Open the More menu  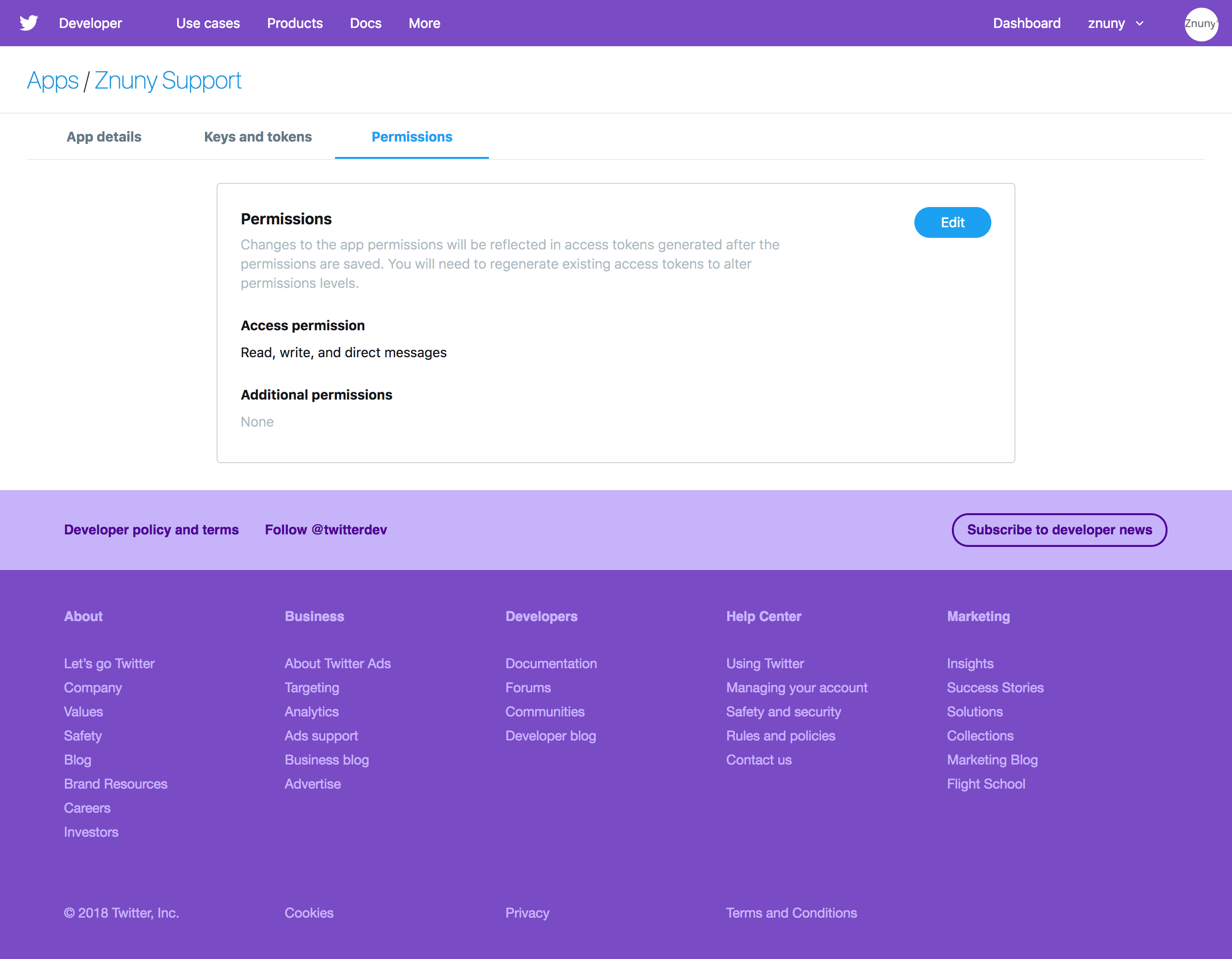pos(424,23)
